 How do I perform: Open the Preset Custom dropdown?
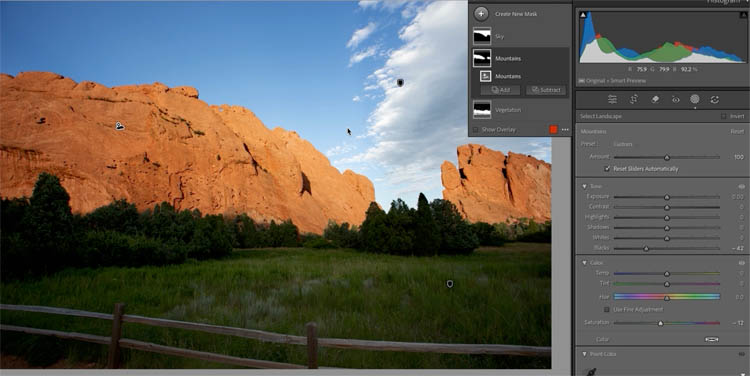pyautogui.click(x=623, y=144)
